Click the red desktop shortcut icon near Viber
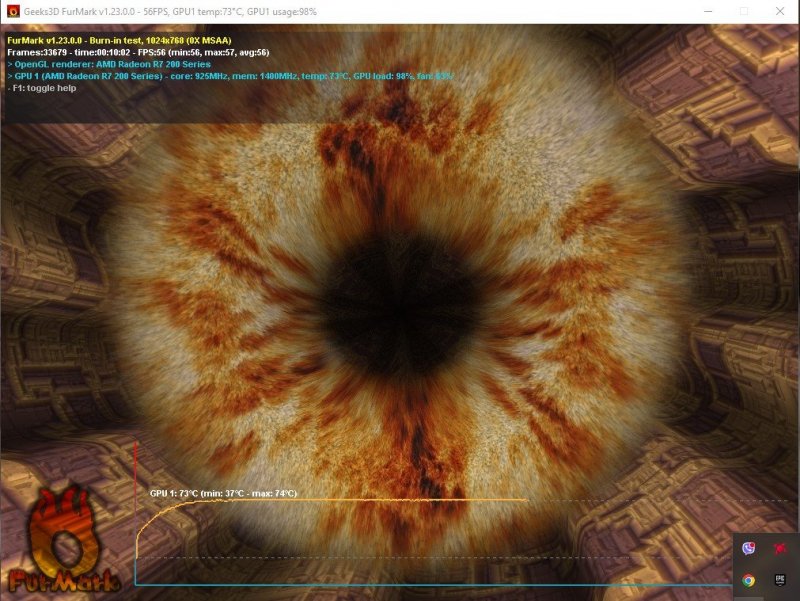The height and width of the screenshot is (601, 800). 780,548
